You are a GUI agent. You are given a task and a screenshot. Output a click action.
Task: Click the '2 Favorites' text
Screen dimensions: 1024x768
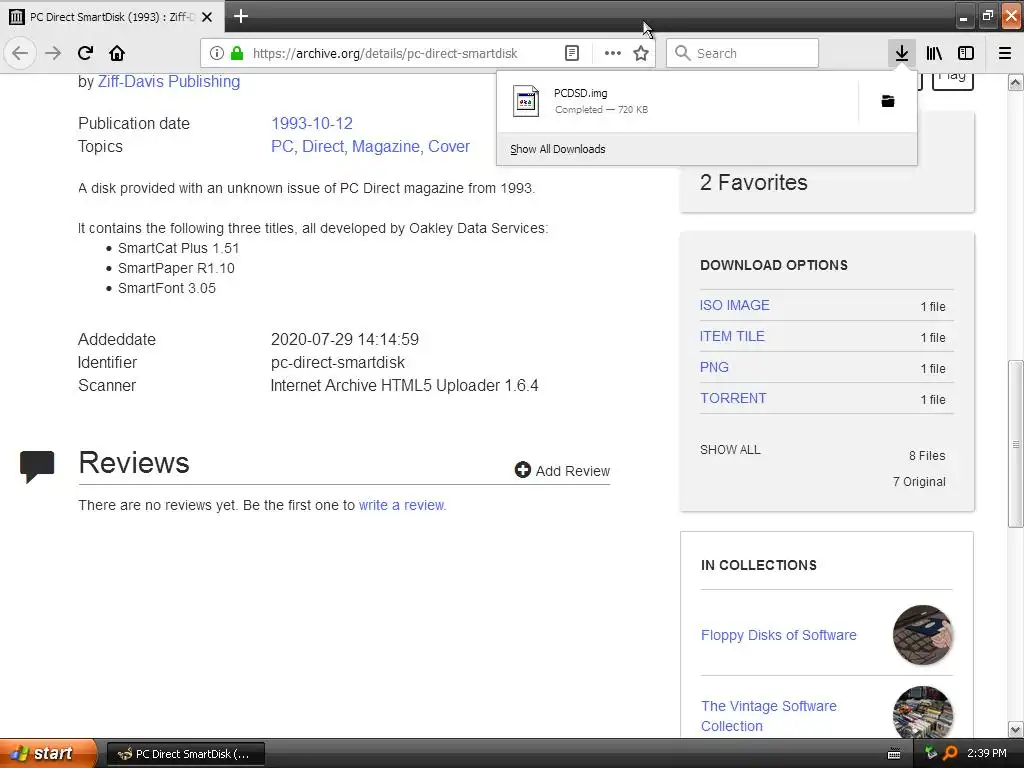pos(754,182)
